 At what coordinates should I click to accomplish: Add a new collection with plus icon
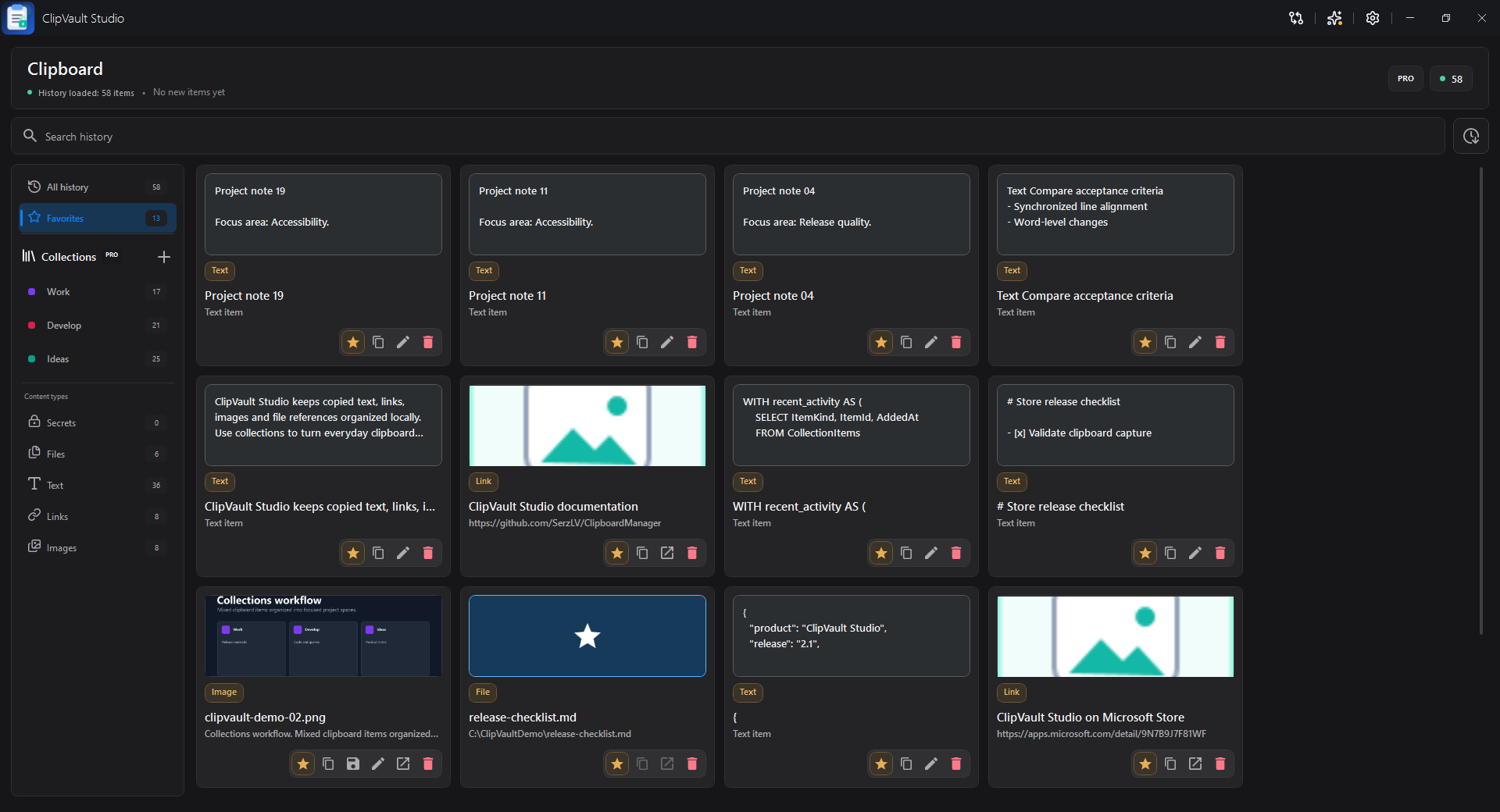coord(164,257)
